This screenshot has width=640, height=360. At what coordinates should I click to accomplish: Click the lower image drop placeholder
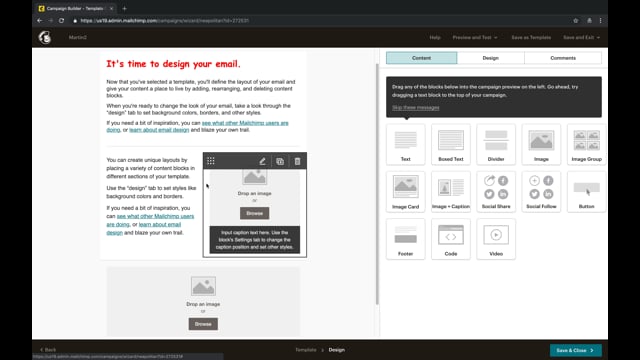pos(203,302)
